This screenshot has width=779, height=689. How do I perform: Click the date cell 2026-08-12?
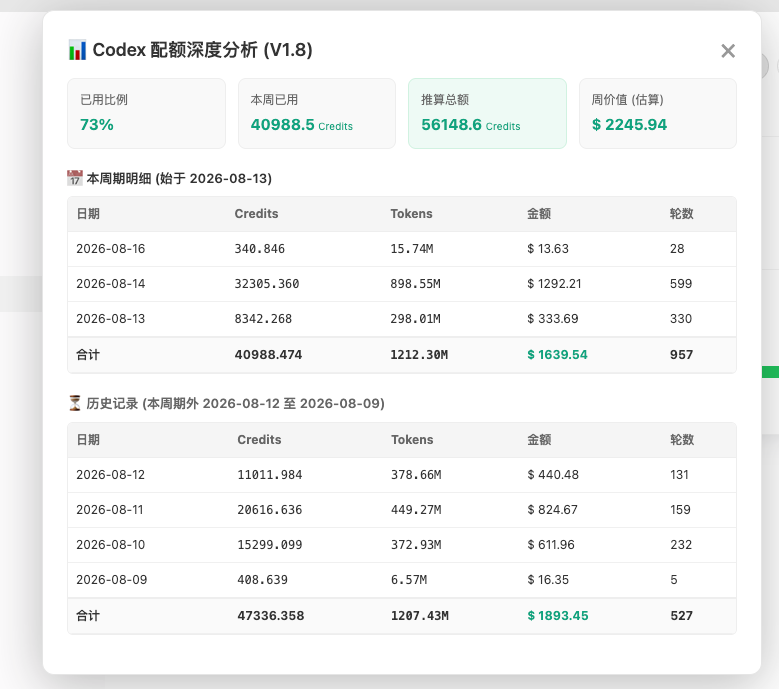tap(111, 474)
